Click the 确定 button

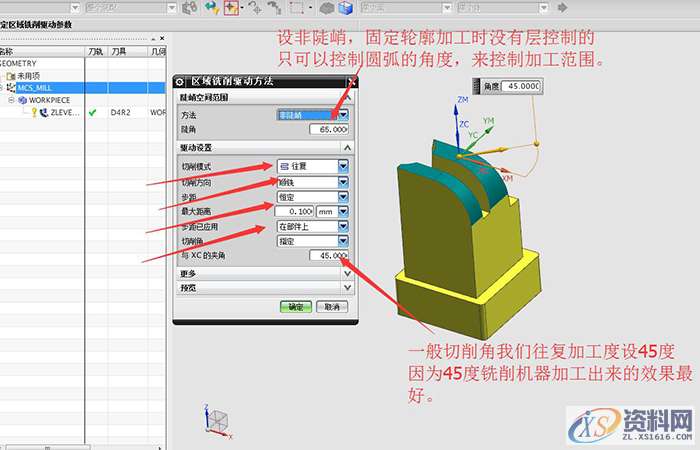click(x=296, y=307)
